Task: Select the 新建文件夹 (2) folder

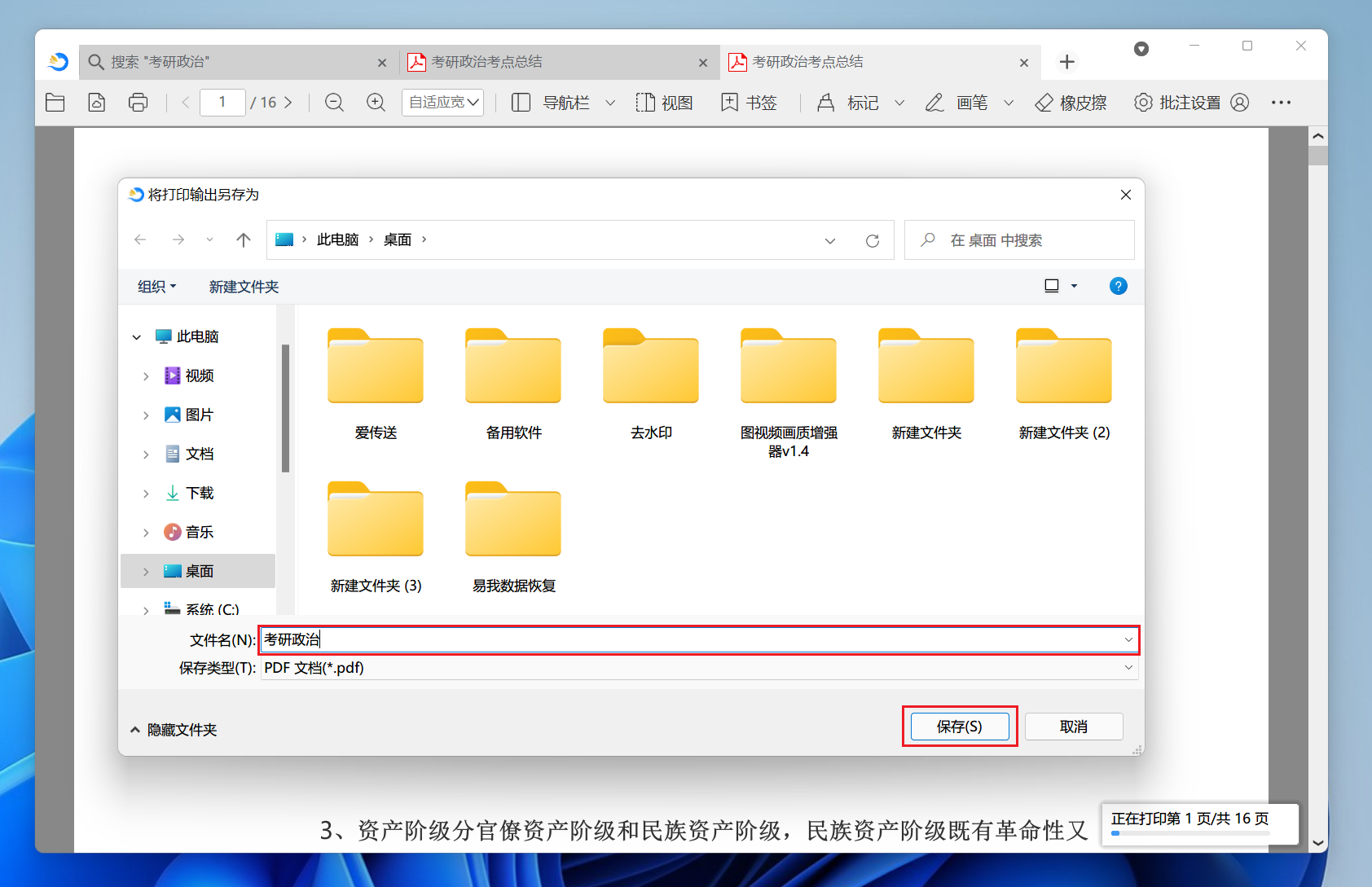Action: click(1064, 384)
